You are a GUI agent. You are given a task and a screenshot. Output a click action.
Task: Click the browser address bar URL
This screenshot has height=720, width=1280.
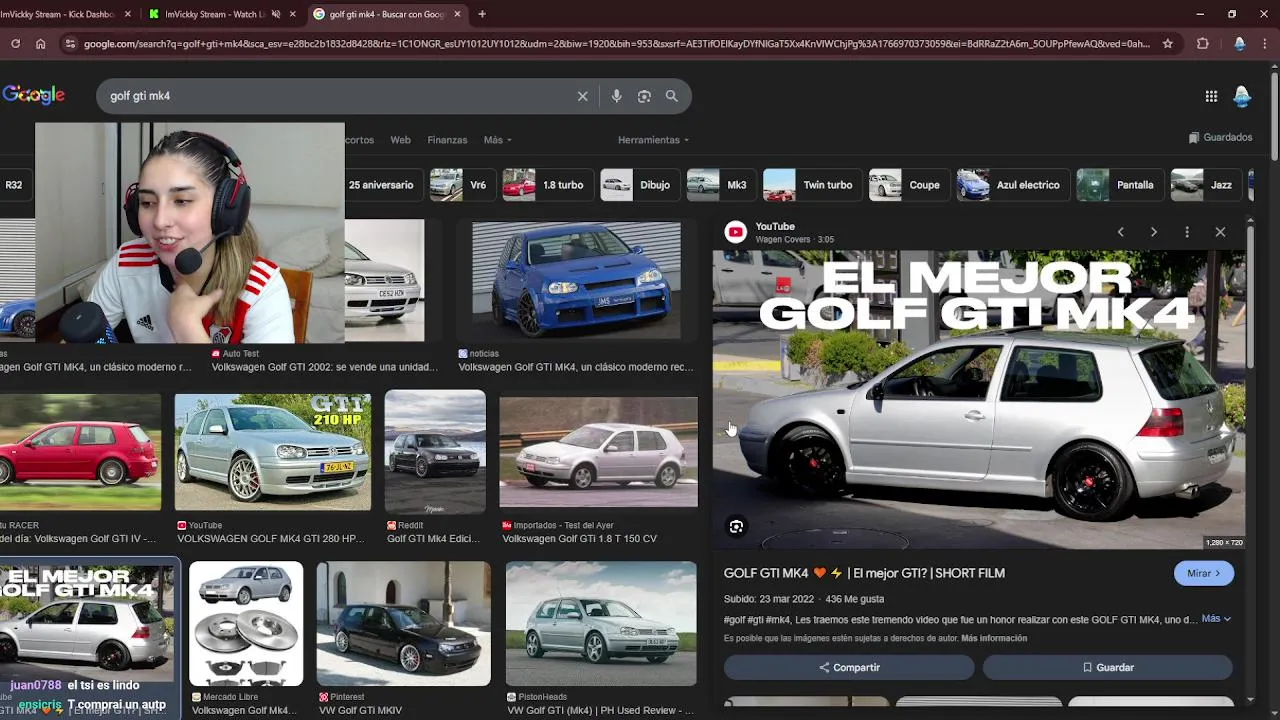point(616,44)
